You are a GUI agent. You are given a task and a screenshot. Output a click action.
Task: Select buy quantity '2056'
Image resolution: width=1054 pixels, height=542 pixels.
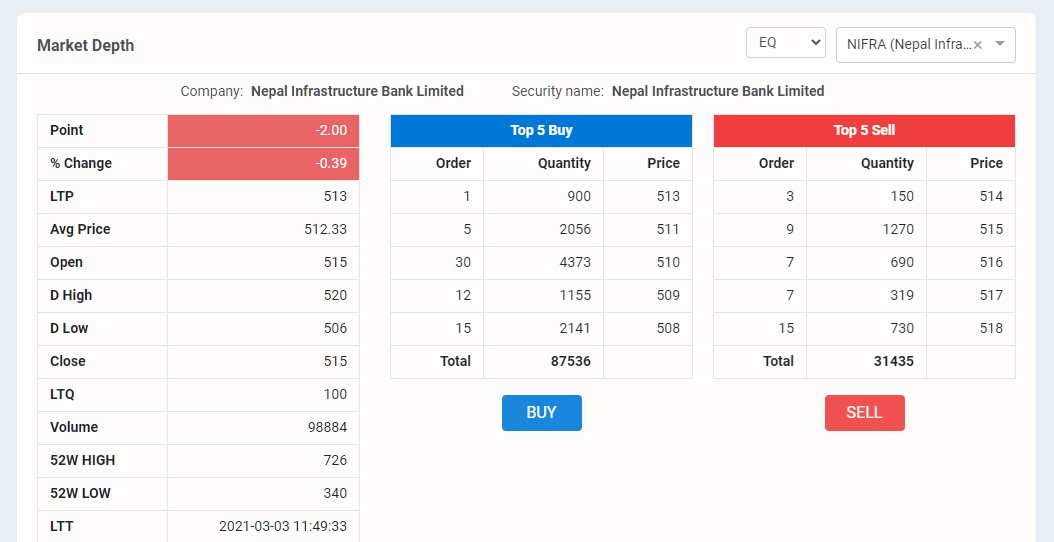point(575,229)
